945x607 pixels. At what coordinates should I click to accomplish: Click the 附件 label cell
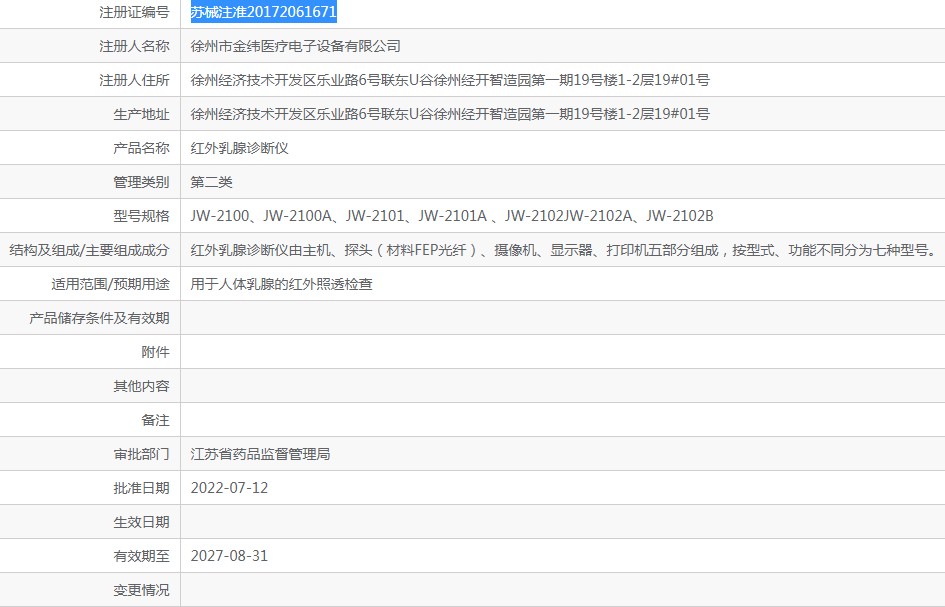pyautogui.click(x=155, y=352)
